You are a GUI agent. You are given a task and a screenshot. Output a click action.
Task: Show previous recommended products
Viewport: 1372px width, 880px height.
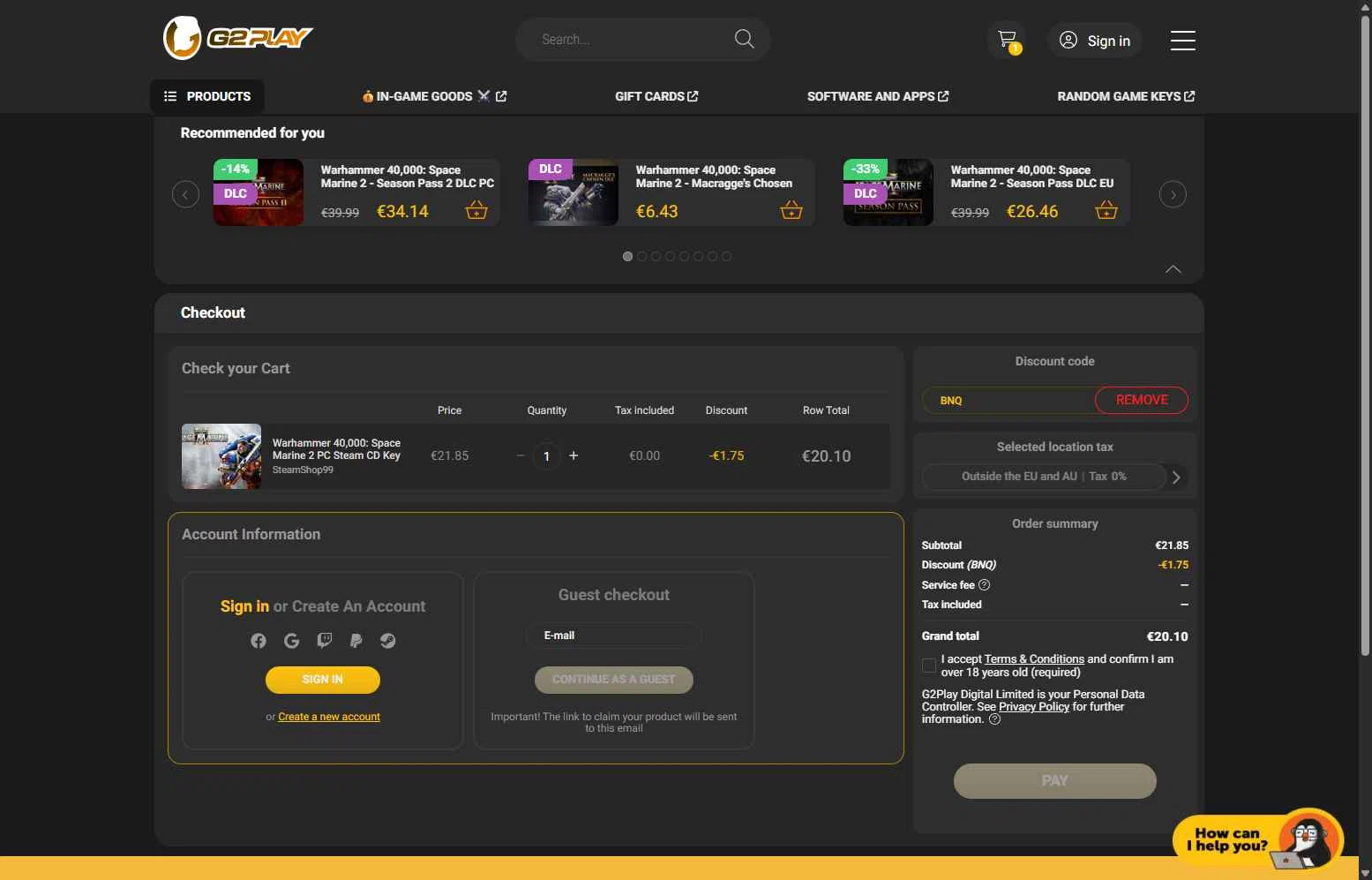[x=185, y=194]
